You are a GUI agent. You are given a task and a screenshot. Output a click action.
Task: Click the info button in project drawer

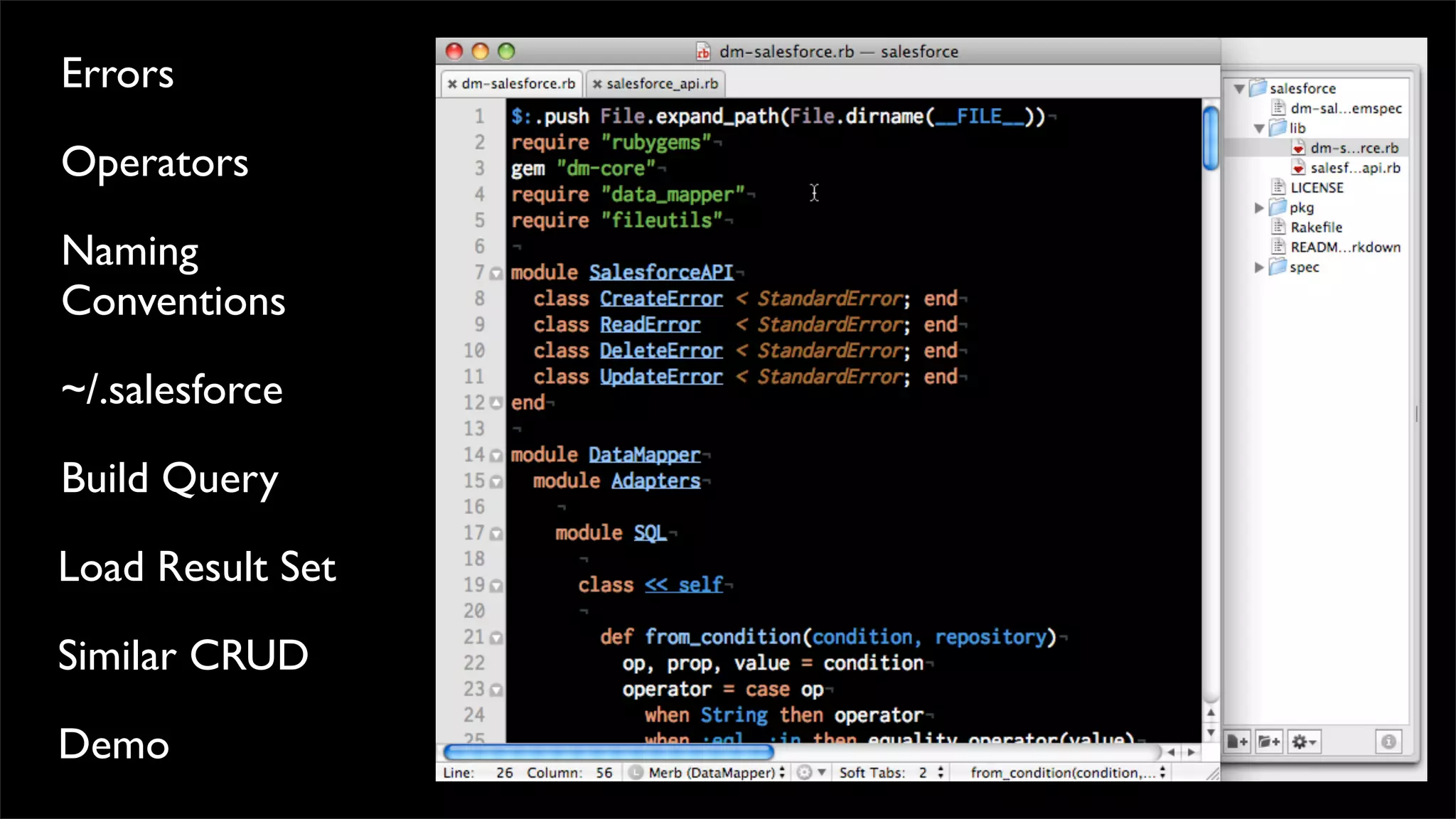[x=1388, y=742]
